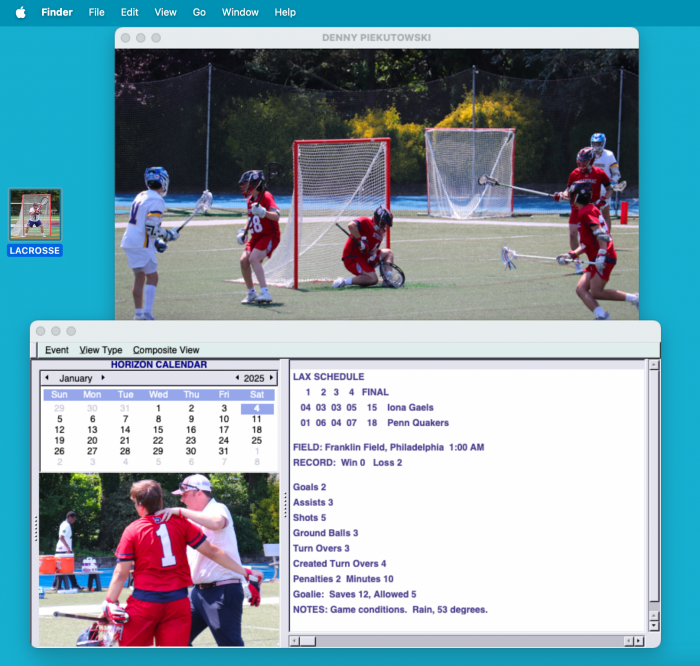The image size is (700, 666).
Task: Open the Composite View menu
Action: tap(166, 350)
